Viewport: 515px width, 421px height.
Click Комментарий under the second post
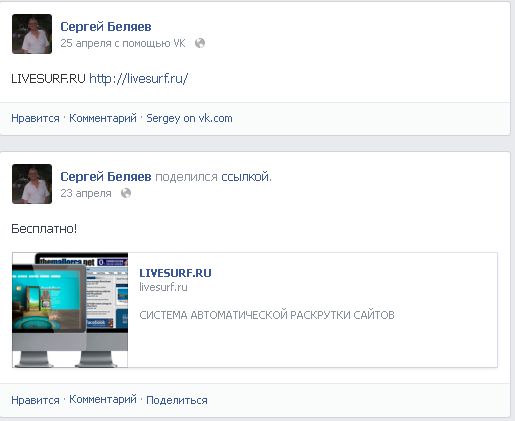[x=103, y=400]
